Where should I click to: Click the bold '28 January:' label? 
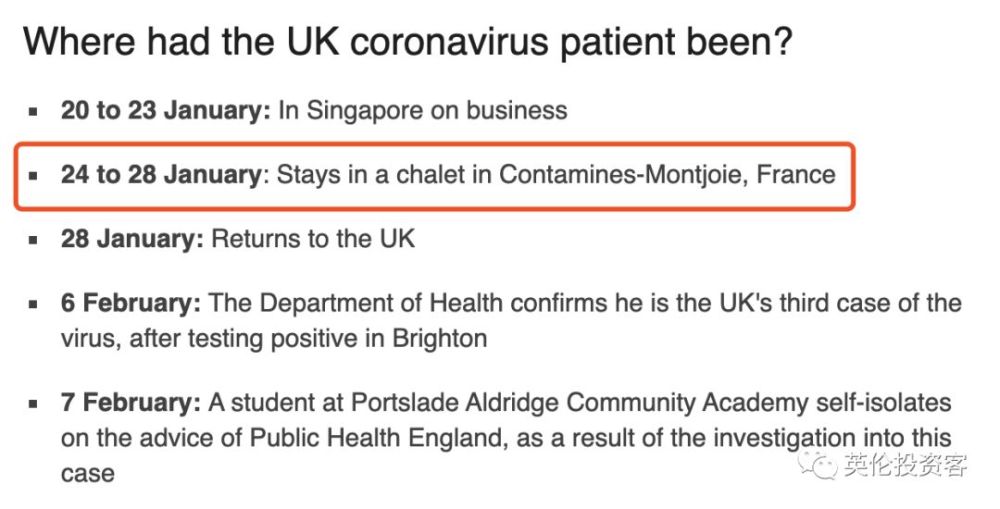132,239
